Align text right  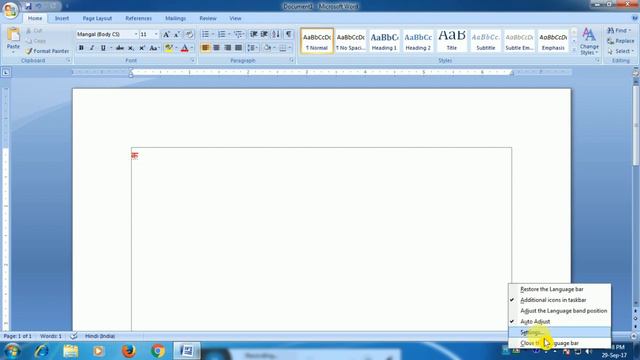click(x=227, y=48)
